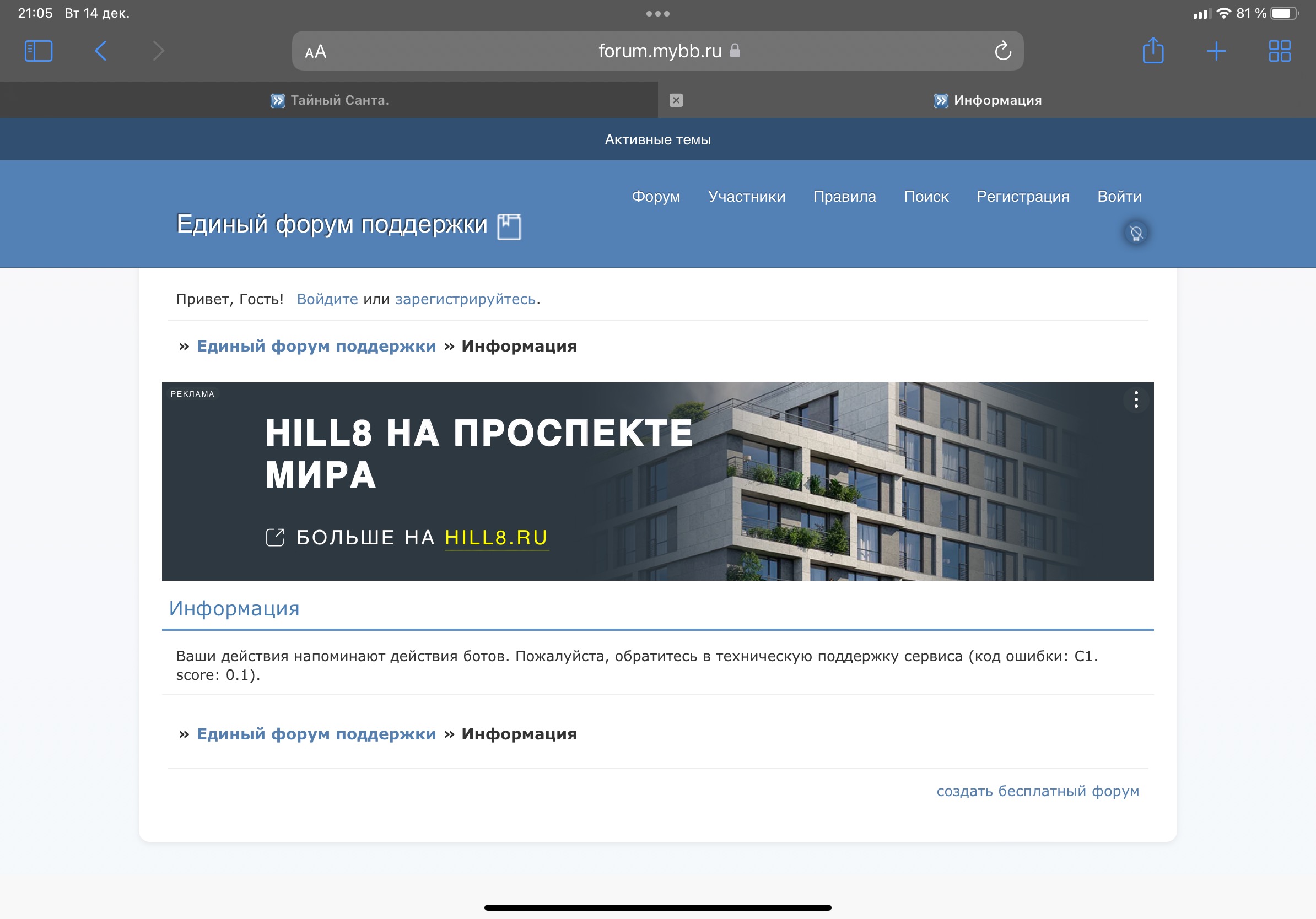Click the Единый форум поддержки title
Image resolution: width=1316 pixels, height=919 pixels.
click(331, 224)
